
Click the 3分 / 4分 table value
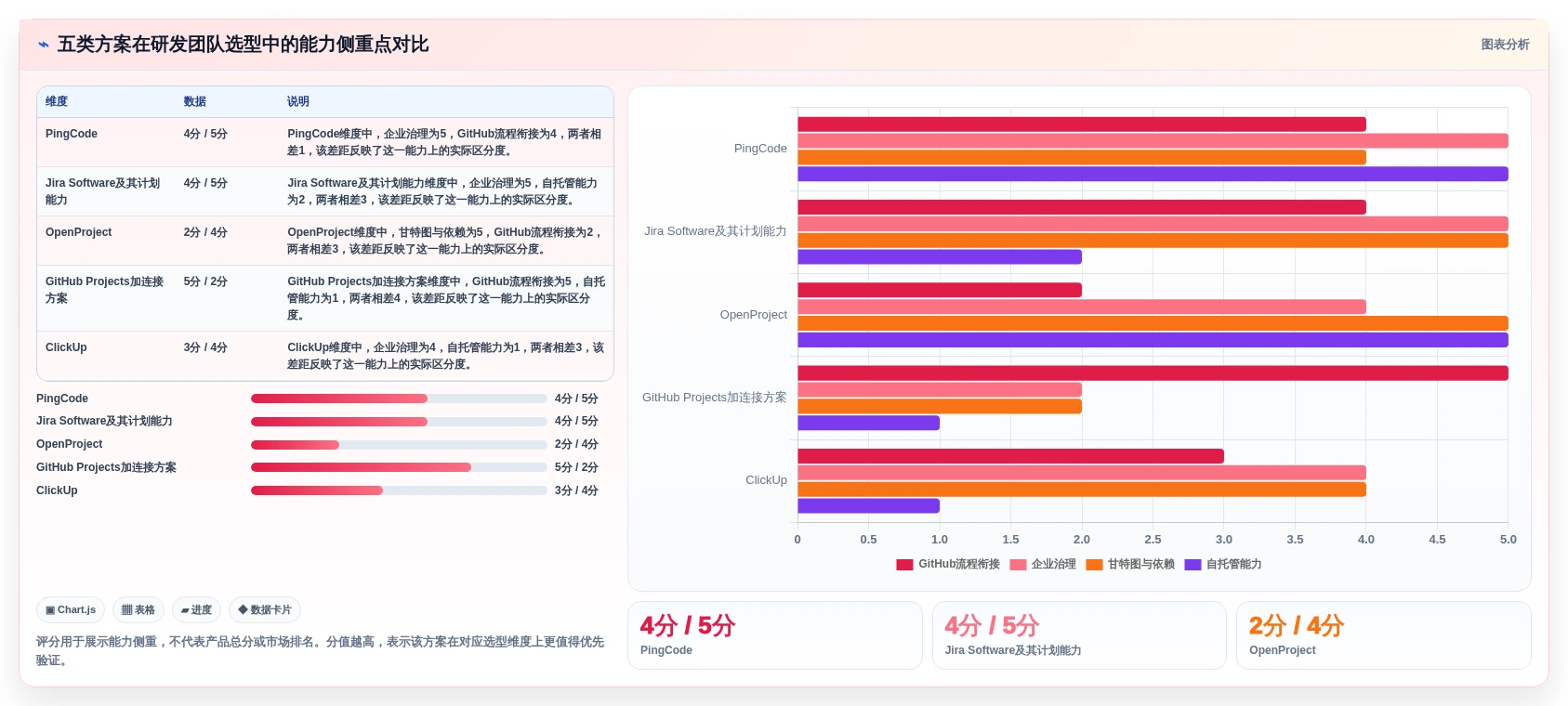205,347
